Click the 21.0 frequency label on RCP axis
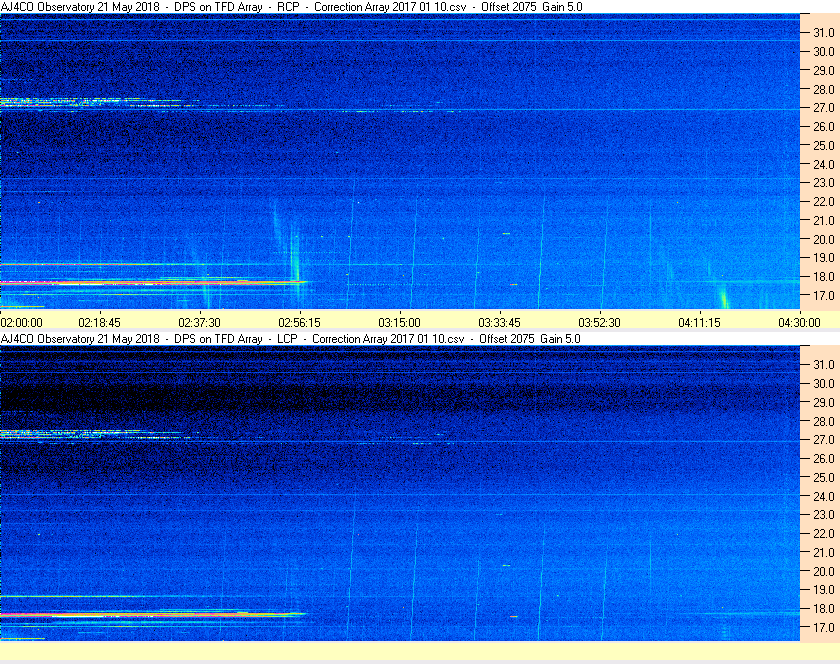The height and width of the screenshot is (664, 840). pyautogui.click(x=824, y=220)
